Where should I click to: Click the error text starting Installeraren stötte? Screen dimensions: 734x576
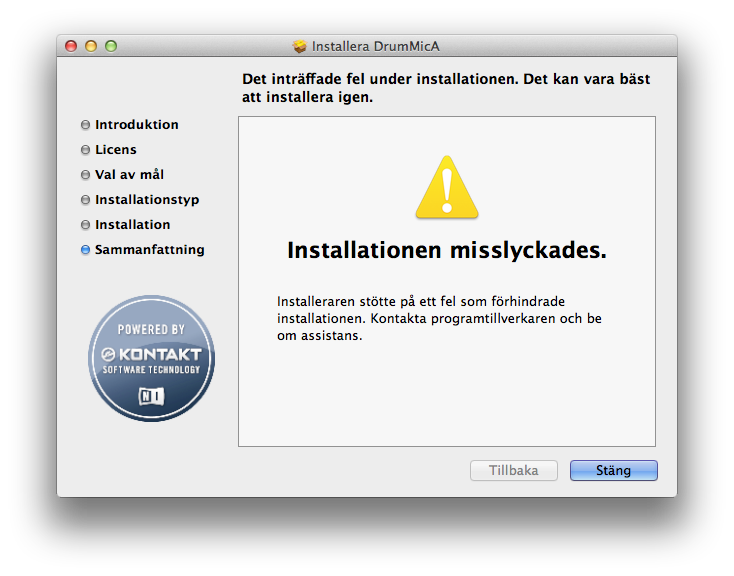(x=439, y=318)
